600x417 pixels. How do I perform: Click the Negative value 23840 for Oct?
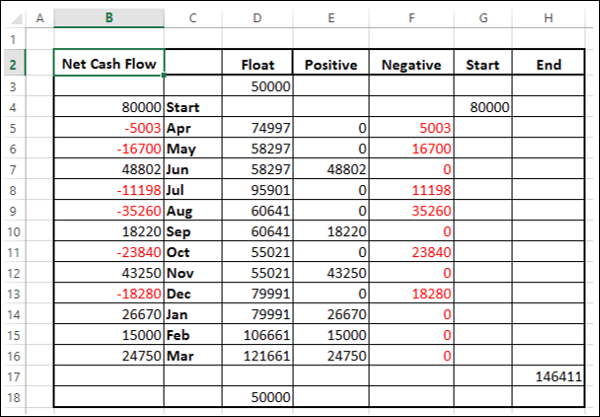point(411,251)
